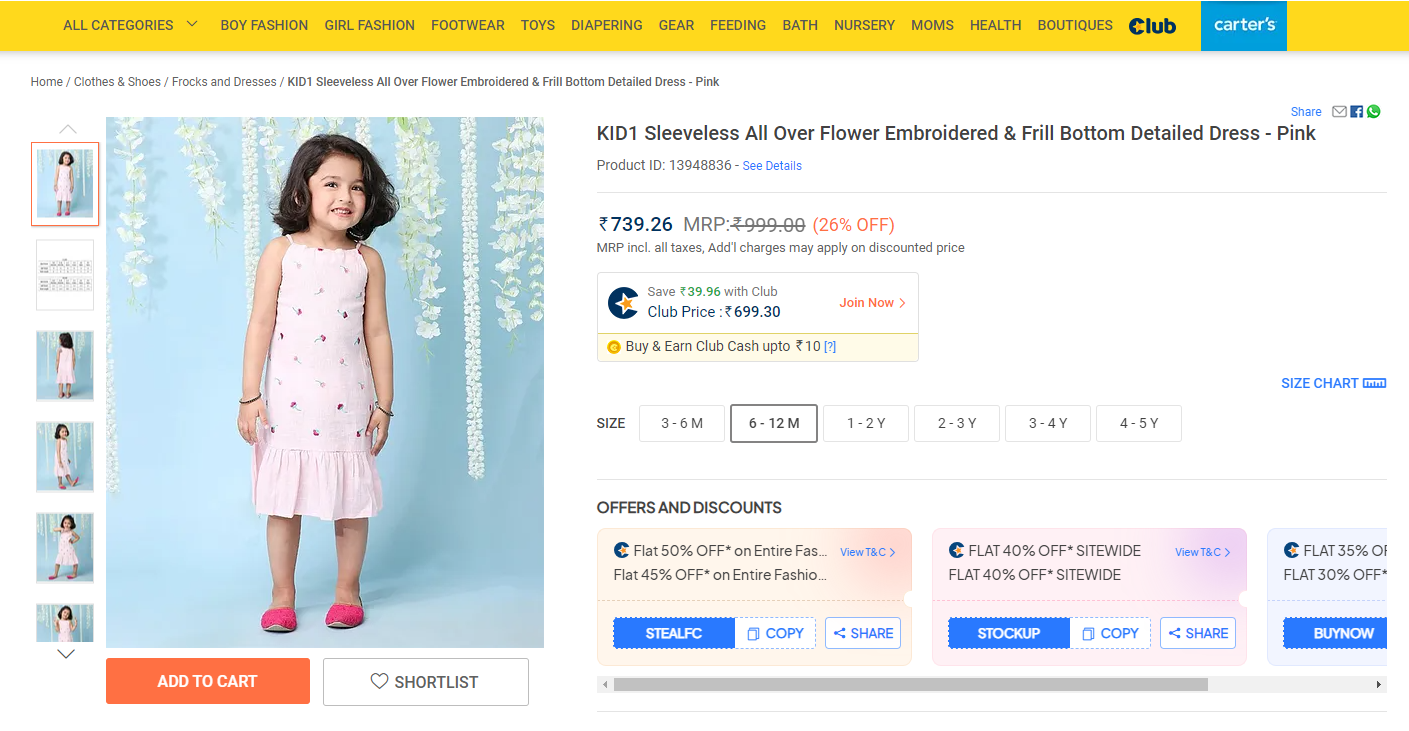Open Footwear menu item

point(467,25)
